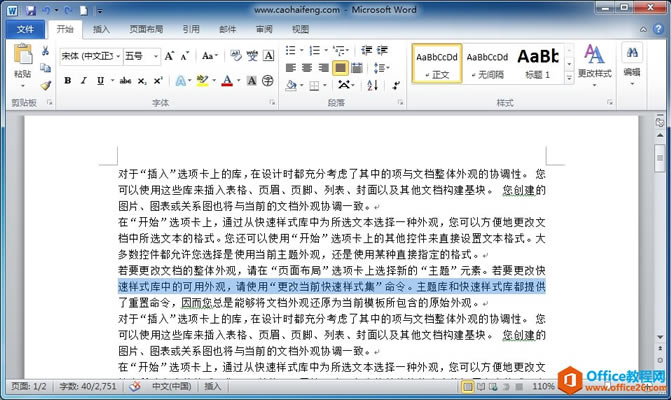Click the vertical scrollbar thumb
The width and height of the screenshot is (671, 400).
659,158
